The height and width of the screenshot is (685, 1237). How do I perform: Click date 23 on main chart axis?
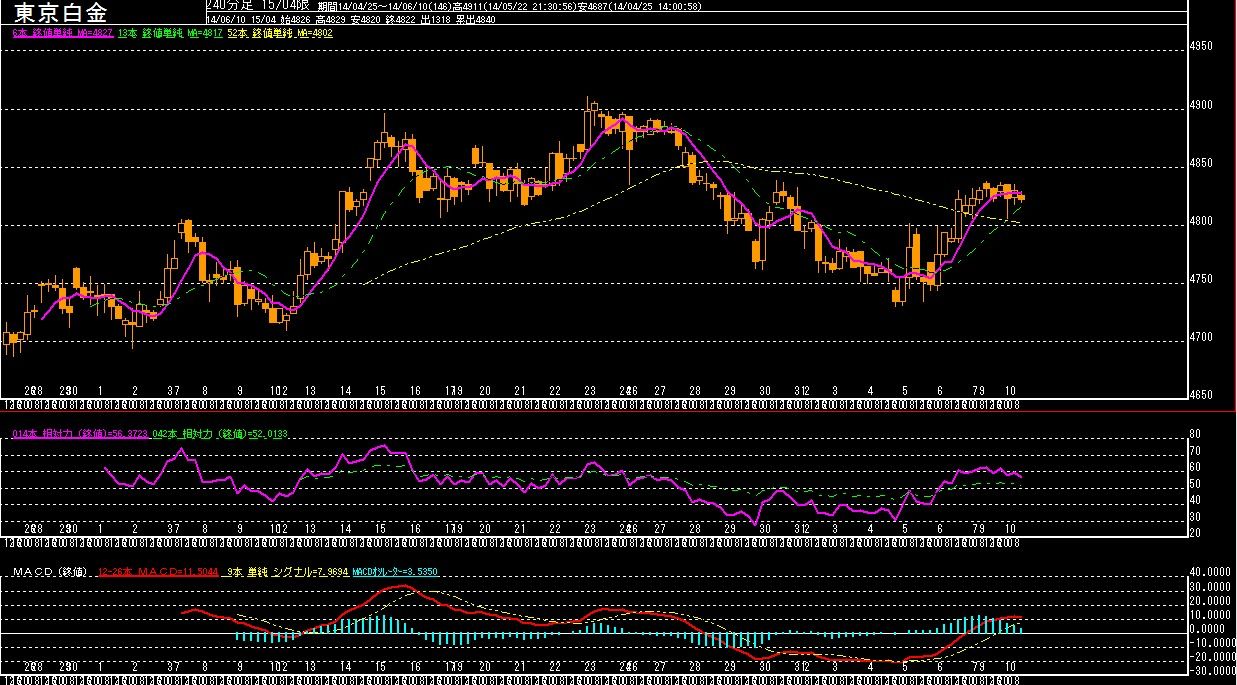point(590,390)
